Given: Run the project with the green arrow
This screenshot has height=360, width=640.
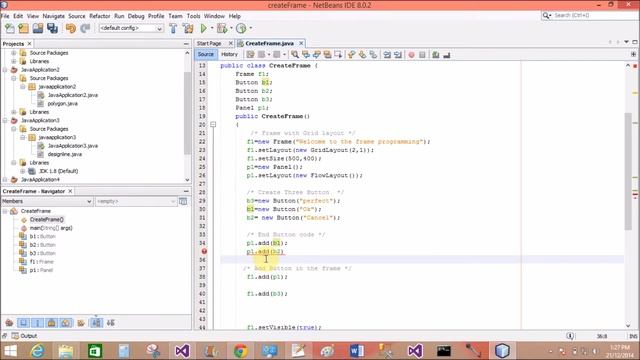Looking at the screenshot, I should pyautogui.click(x=203, y=28).
